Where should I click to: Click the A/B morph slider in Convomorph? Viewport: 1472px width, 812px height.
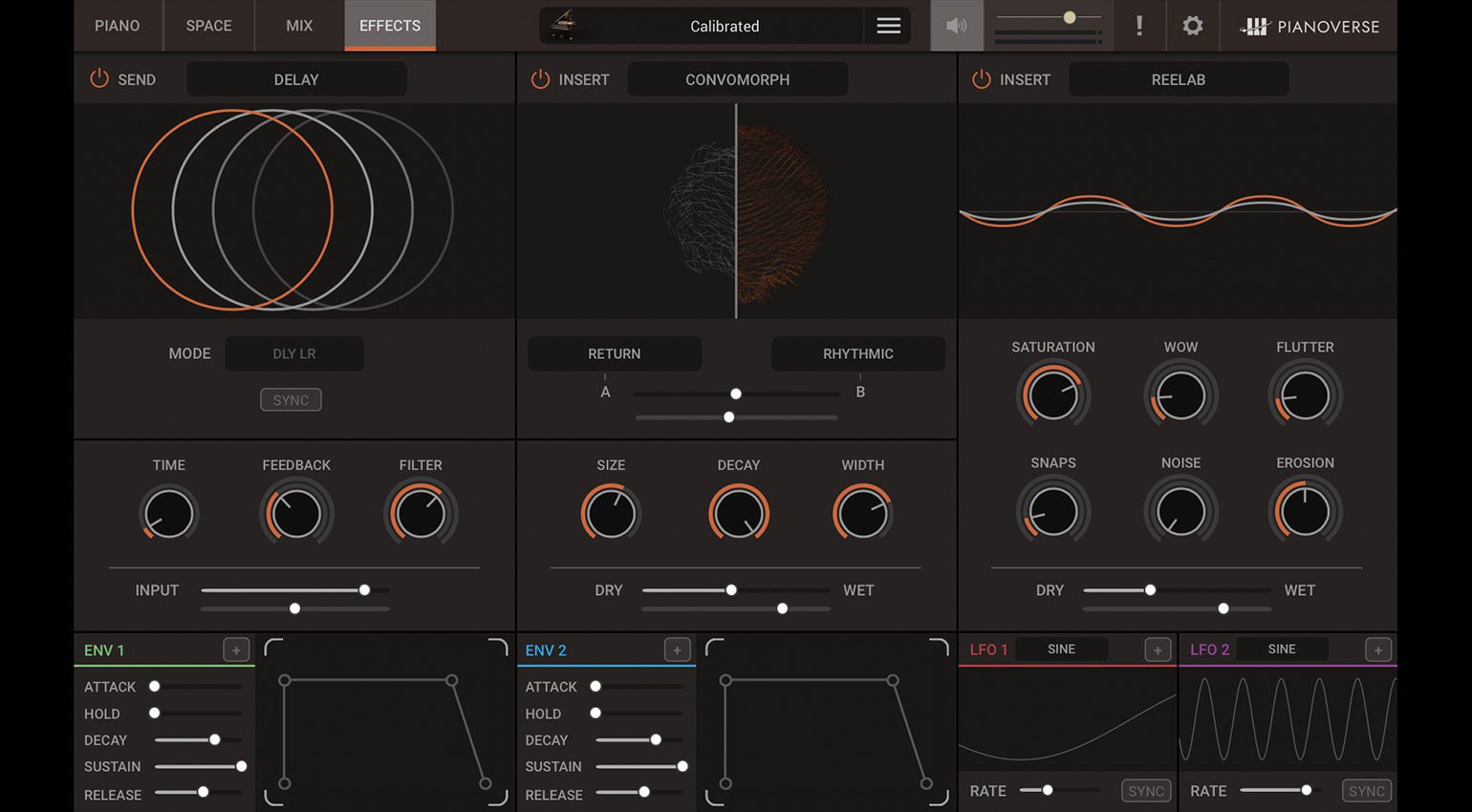tap(736, 394)
